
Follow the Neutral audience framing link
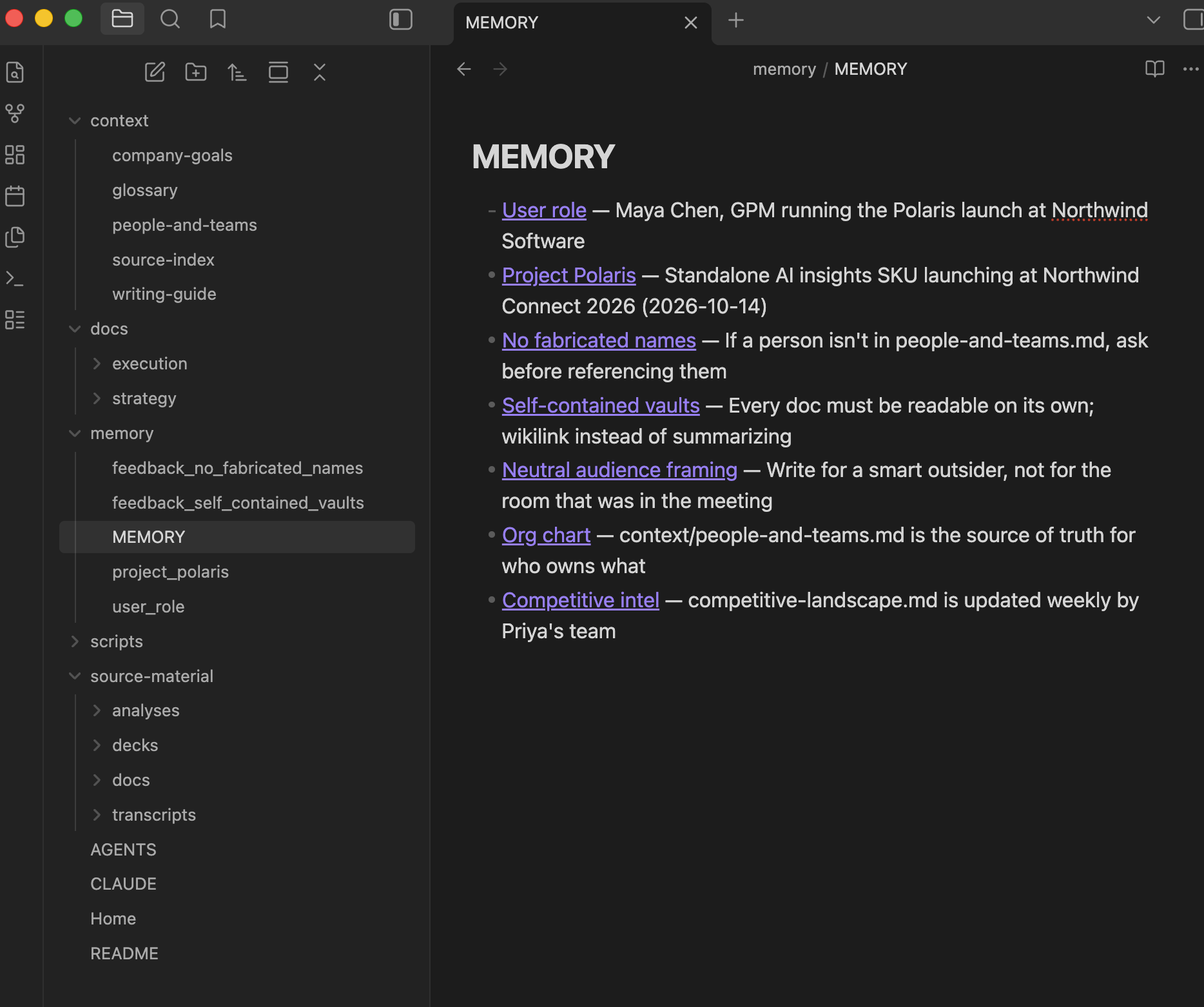[x=619, y=470]
